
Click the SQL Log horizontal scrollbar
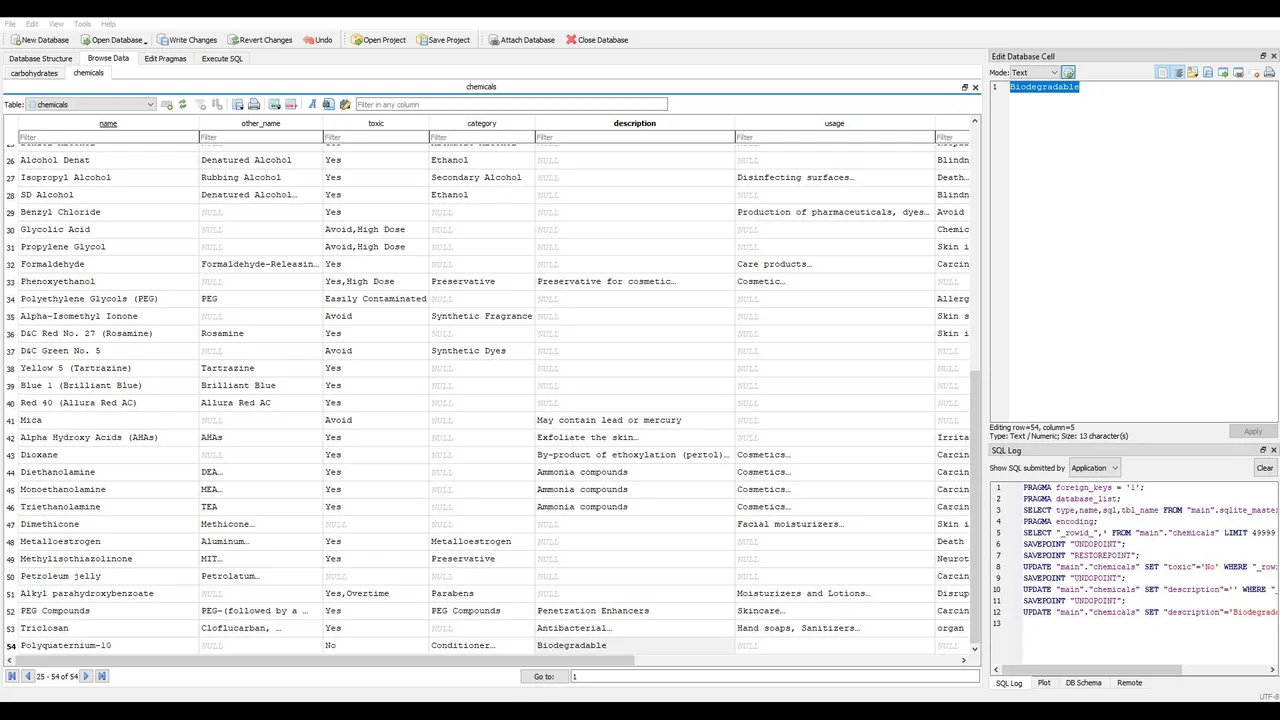point(1090,670)
